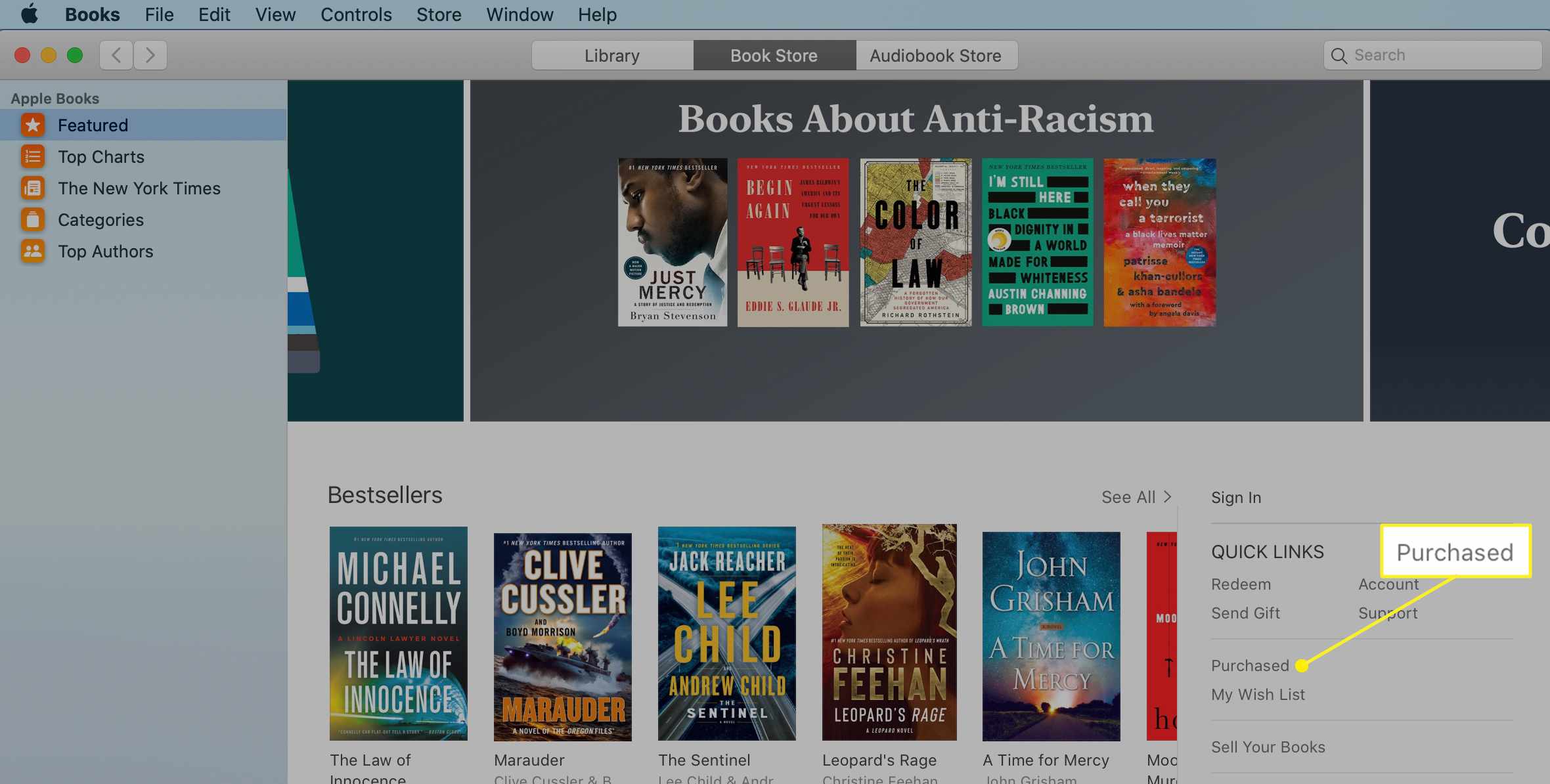Open the File menu

tap(159, 14)
